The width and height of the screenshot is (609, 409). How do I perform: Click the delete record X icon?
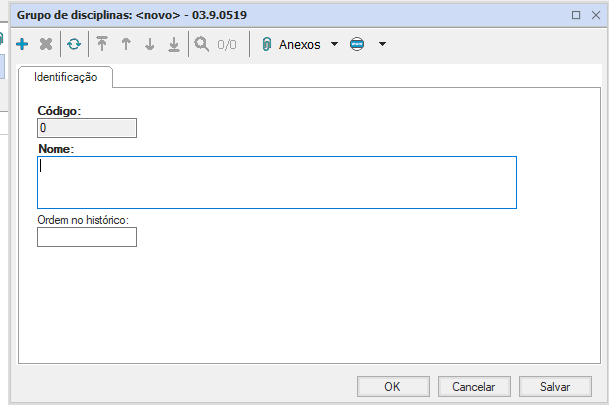point(45,45)
